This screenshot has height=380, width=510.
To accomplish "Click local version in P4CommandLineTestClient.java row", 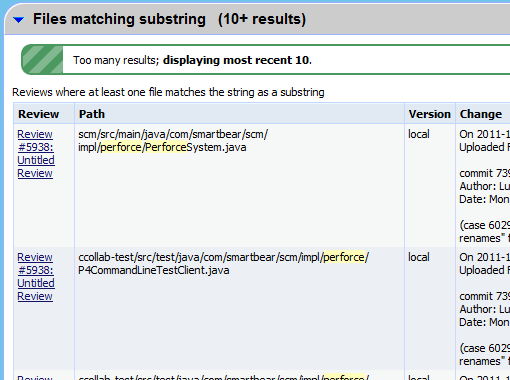I will (x=419, y=257).
